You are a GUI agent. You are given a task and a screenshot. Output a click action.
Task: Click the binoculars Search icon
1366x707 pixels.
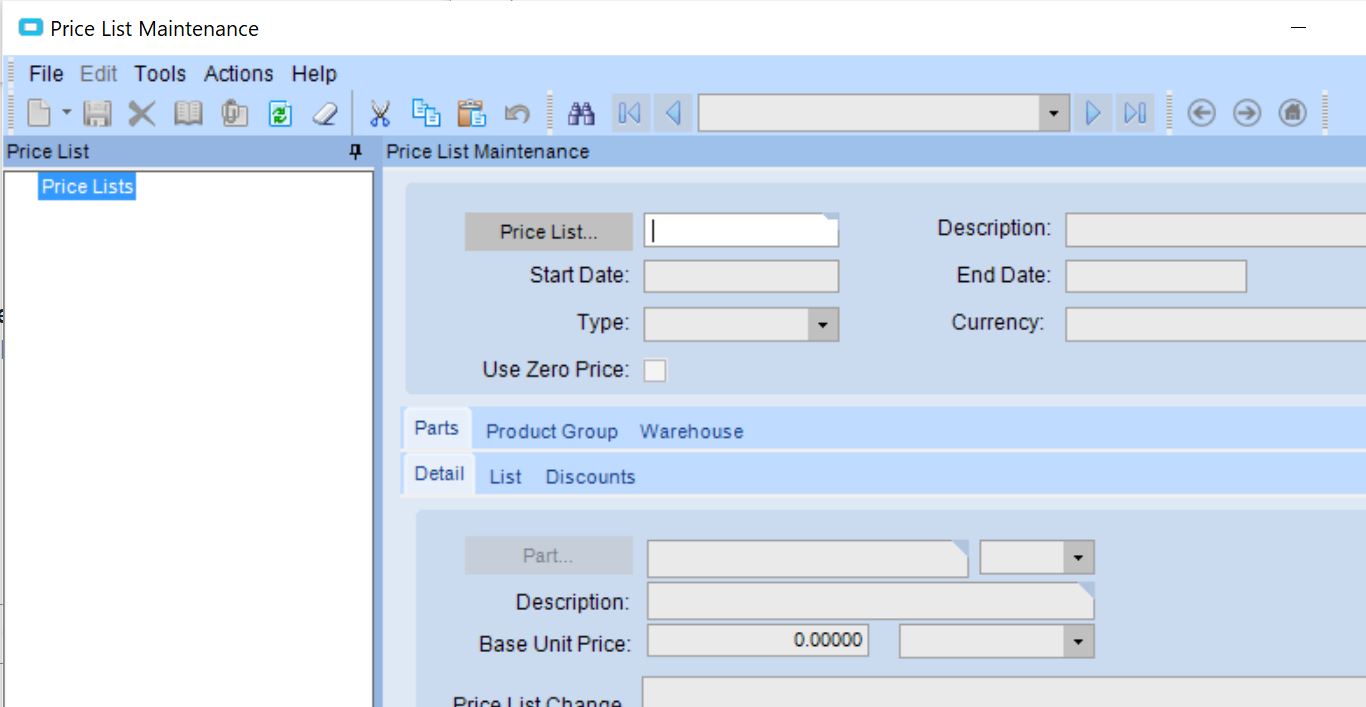coord(581,113)
